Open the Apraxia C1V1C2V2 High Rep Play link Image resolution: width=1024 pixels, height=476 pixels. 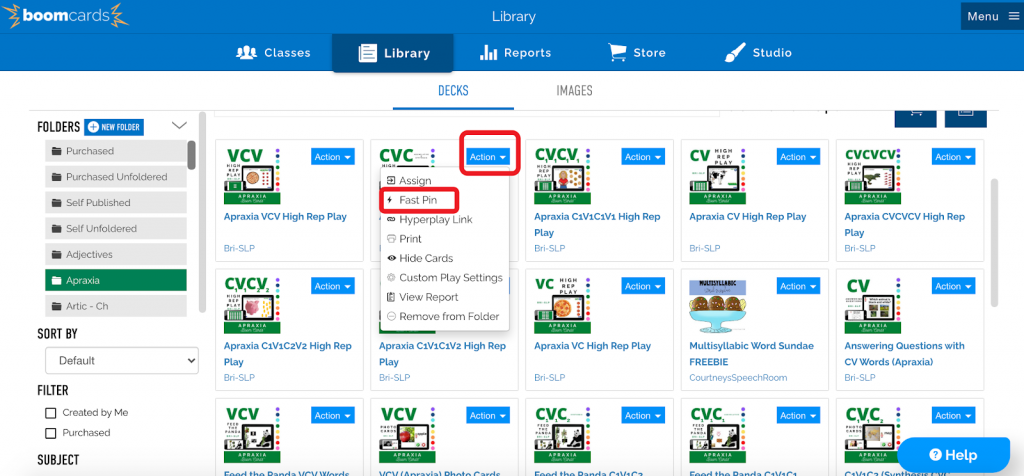point(287,354)
